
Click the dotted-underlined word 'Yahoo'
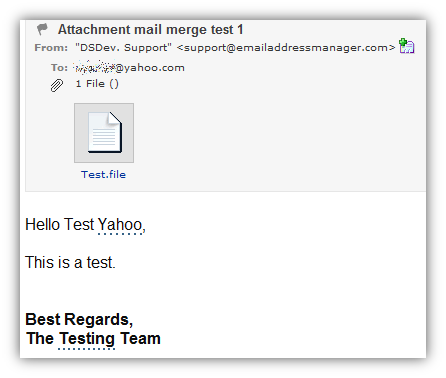pos(120,225)
